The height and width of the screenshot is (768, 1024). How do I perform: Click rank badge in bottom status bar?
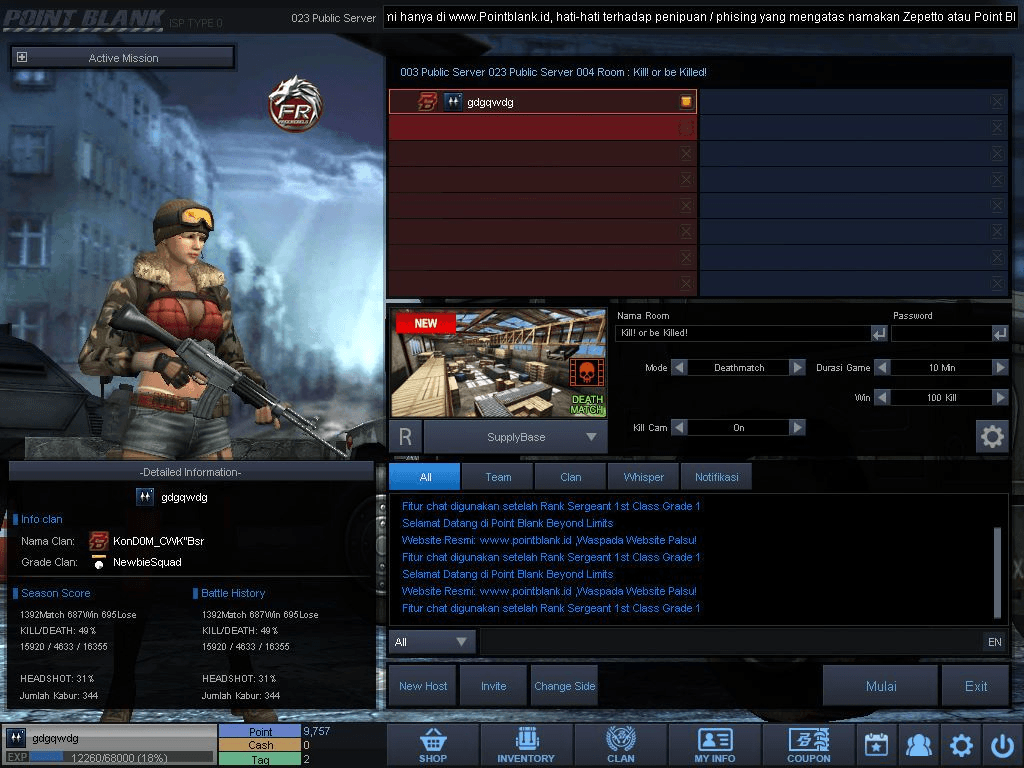tap(16, 738)
